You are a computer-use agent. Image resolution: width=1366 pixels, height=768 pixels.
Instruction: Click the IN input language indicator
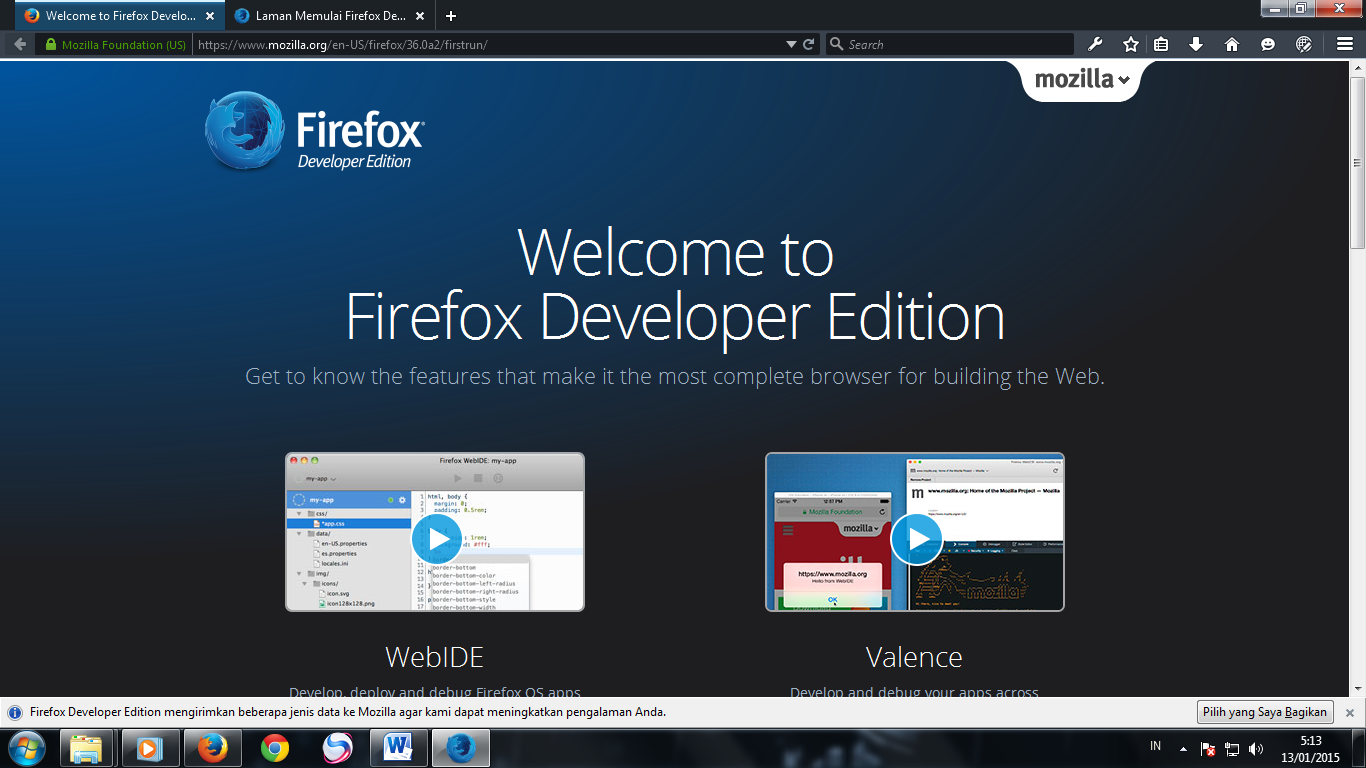[x=1156, y=746]
